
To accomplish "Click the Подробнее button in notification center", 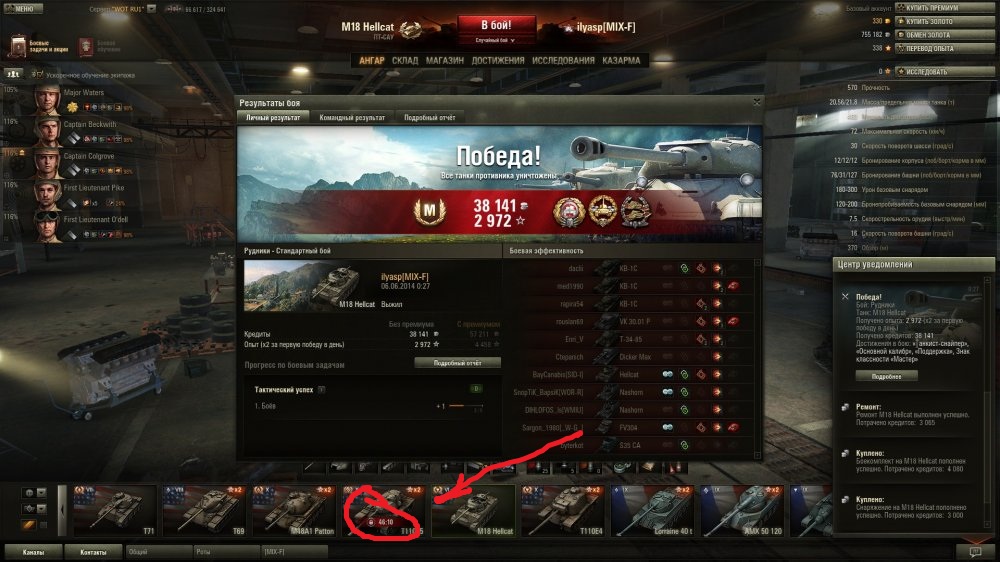I will click(886, 376).
